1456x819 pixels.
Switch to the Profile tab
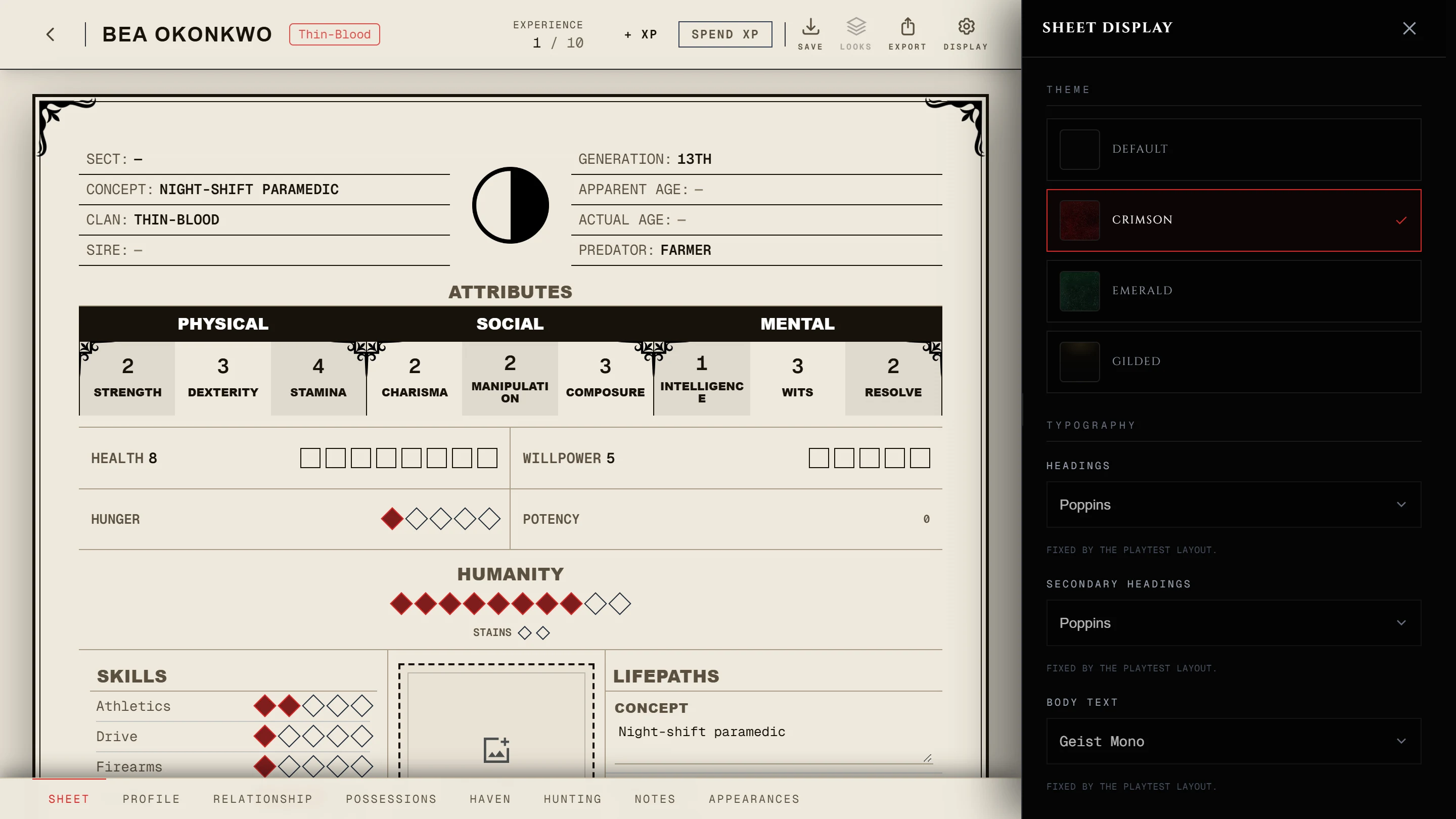(x=151, y=799)
